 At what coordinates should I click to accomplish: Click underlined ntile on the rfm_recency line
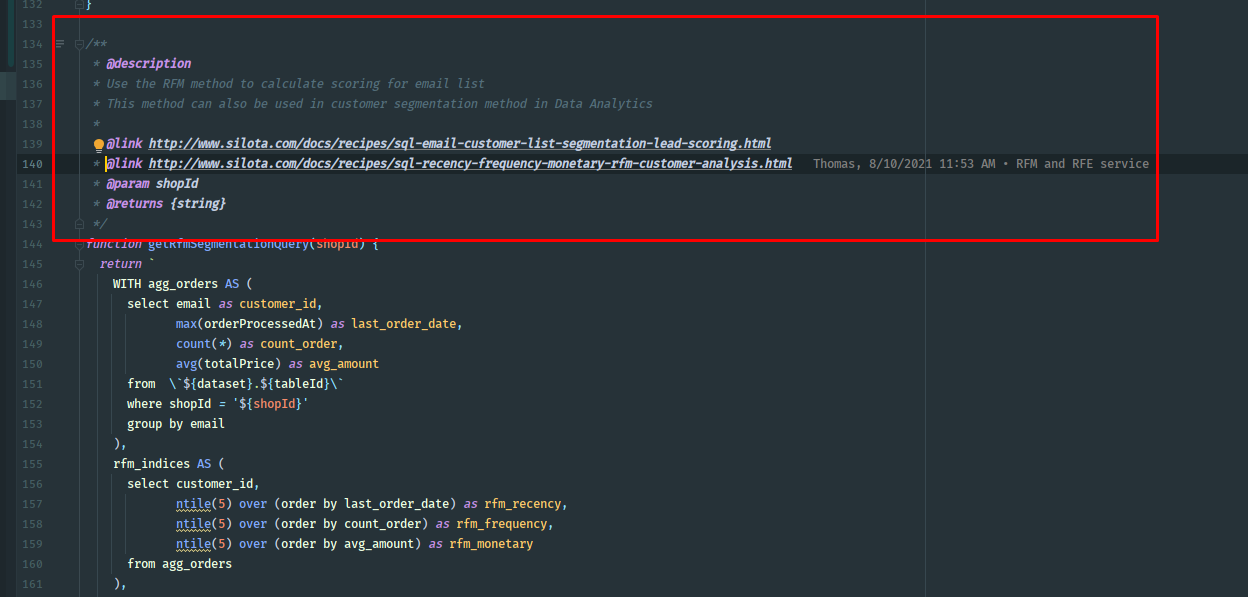(193, 504)
